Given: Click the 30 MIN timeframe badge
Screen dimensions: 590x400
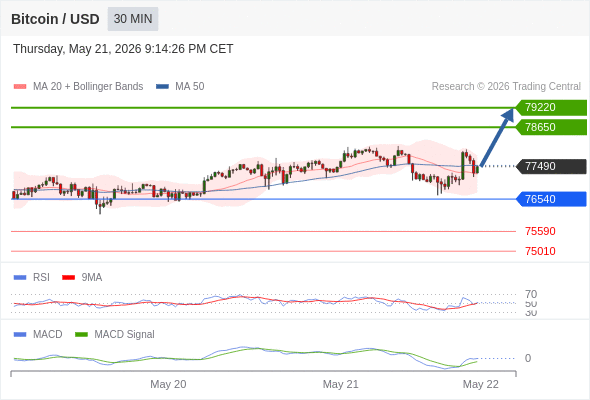Looking at the screenshot, I should (133, 19).
